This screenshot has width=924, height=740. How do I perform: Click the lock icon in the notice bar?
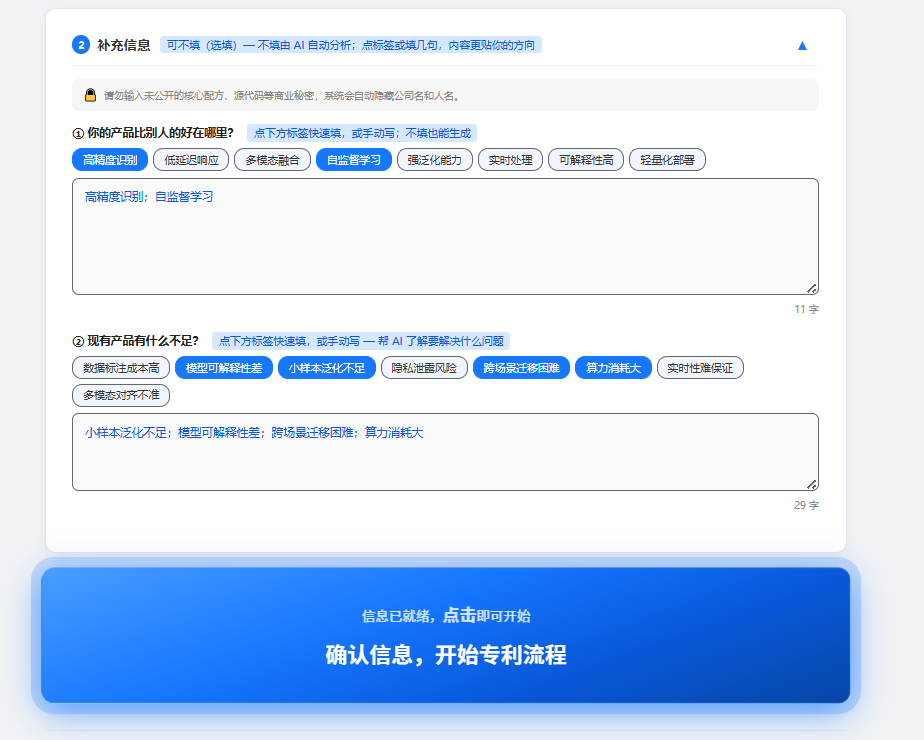(x=90, y=95)
